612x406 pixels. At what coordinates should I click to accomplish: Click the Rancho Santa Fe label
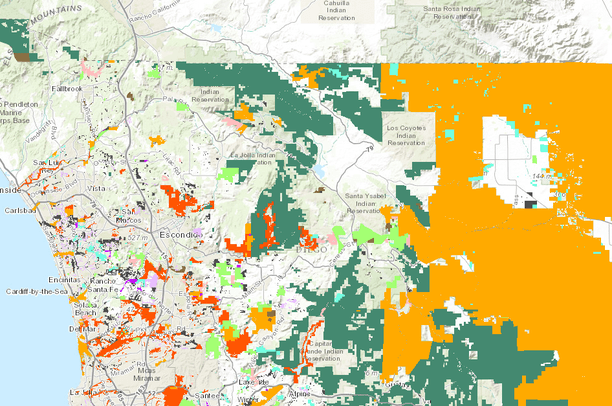(103, 285)
